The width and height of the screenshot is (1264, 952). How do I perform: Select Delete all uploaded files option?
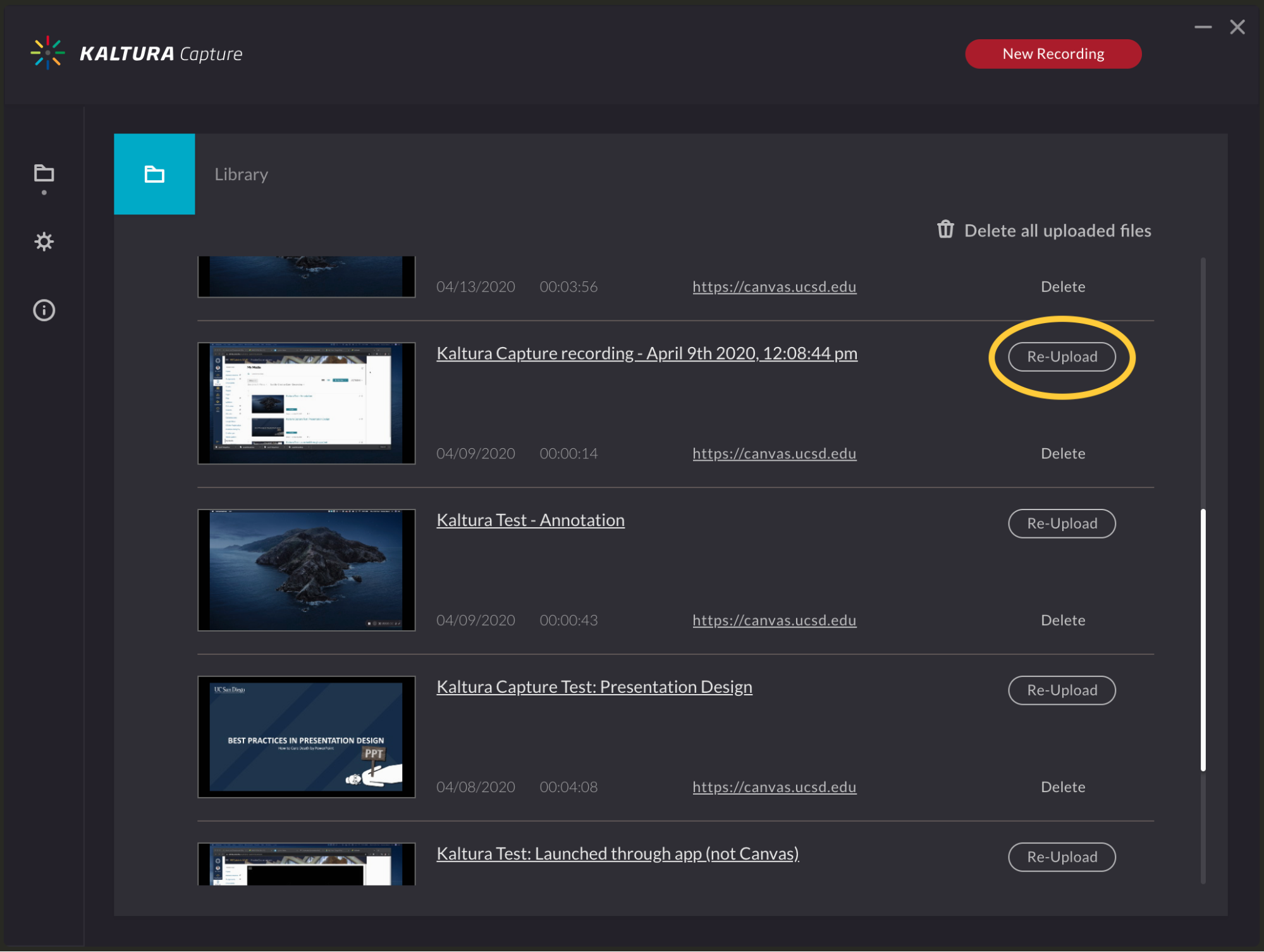pyautogui.click(x=1041, y=230)
